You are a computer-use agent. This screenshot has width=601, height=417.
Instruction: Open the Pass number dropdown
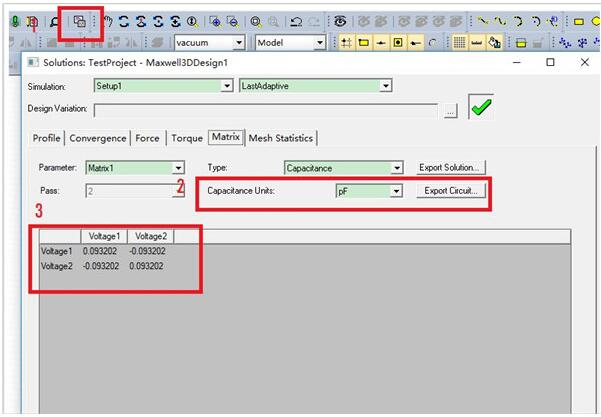coord(178,190)
